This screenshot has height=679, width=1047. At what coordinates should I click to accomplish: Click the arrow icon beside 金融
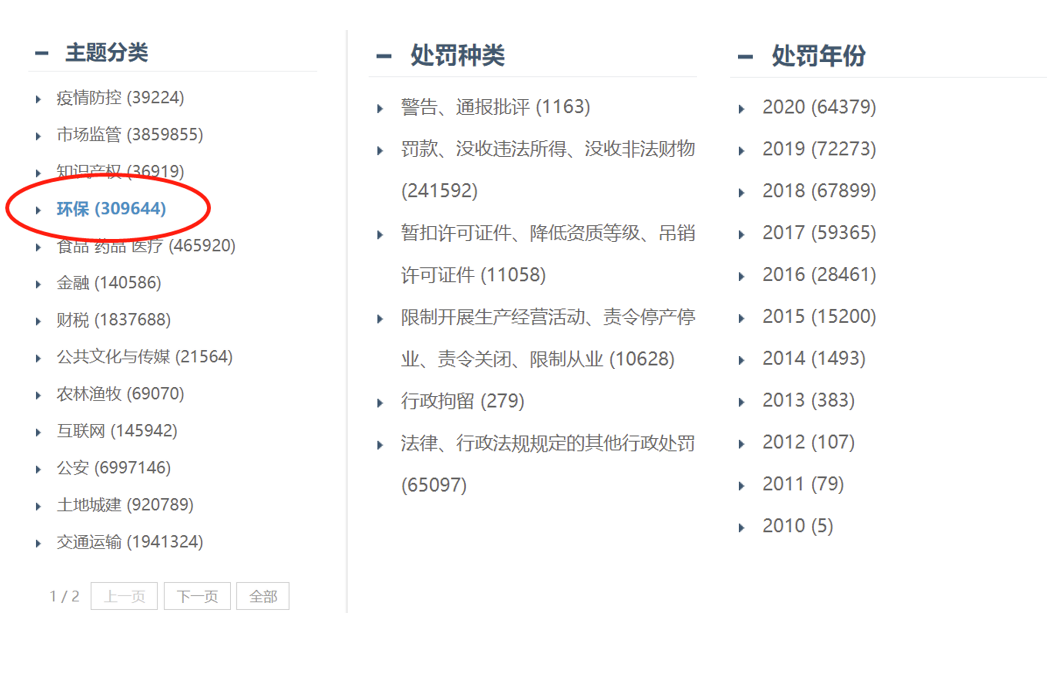point(38,283)
